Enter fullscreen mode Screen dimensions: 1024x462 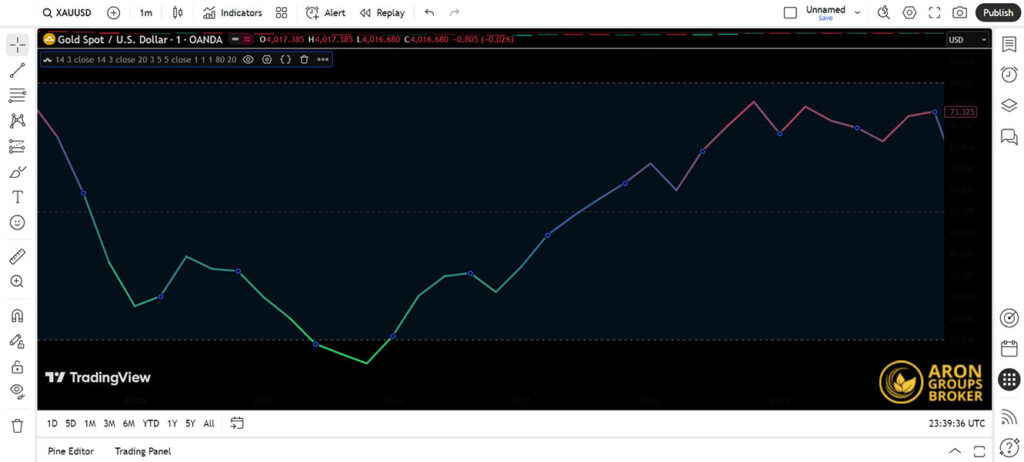click(935, 13)
